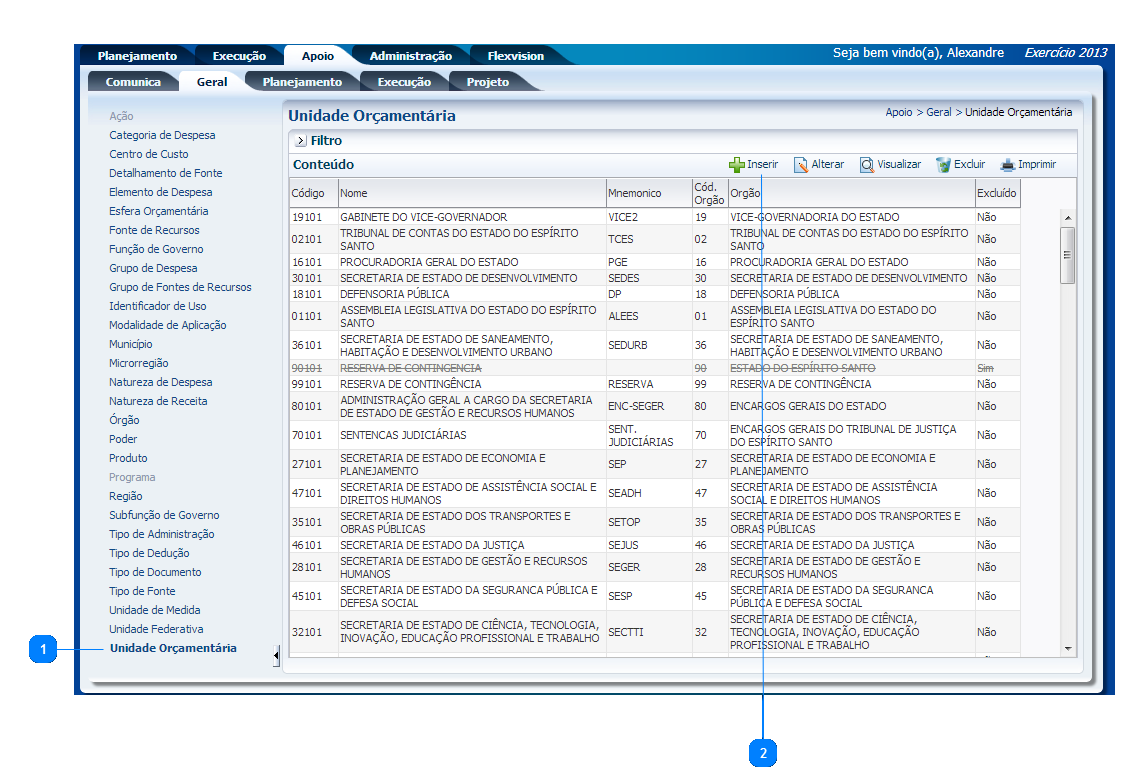The height and width of the screenshot is (780, 1138).
Task: Click the green plus Inserir icon
Action: point(737,165)
